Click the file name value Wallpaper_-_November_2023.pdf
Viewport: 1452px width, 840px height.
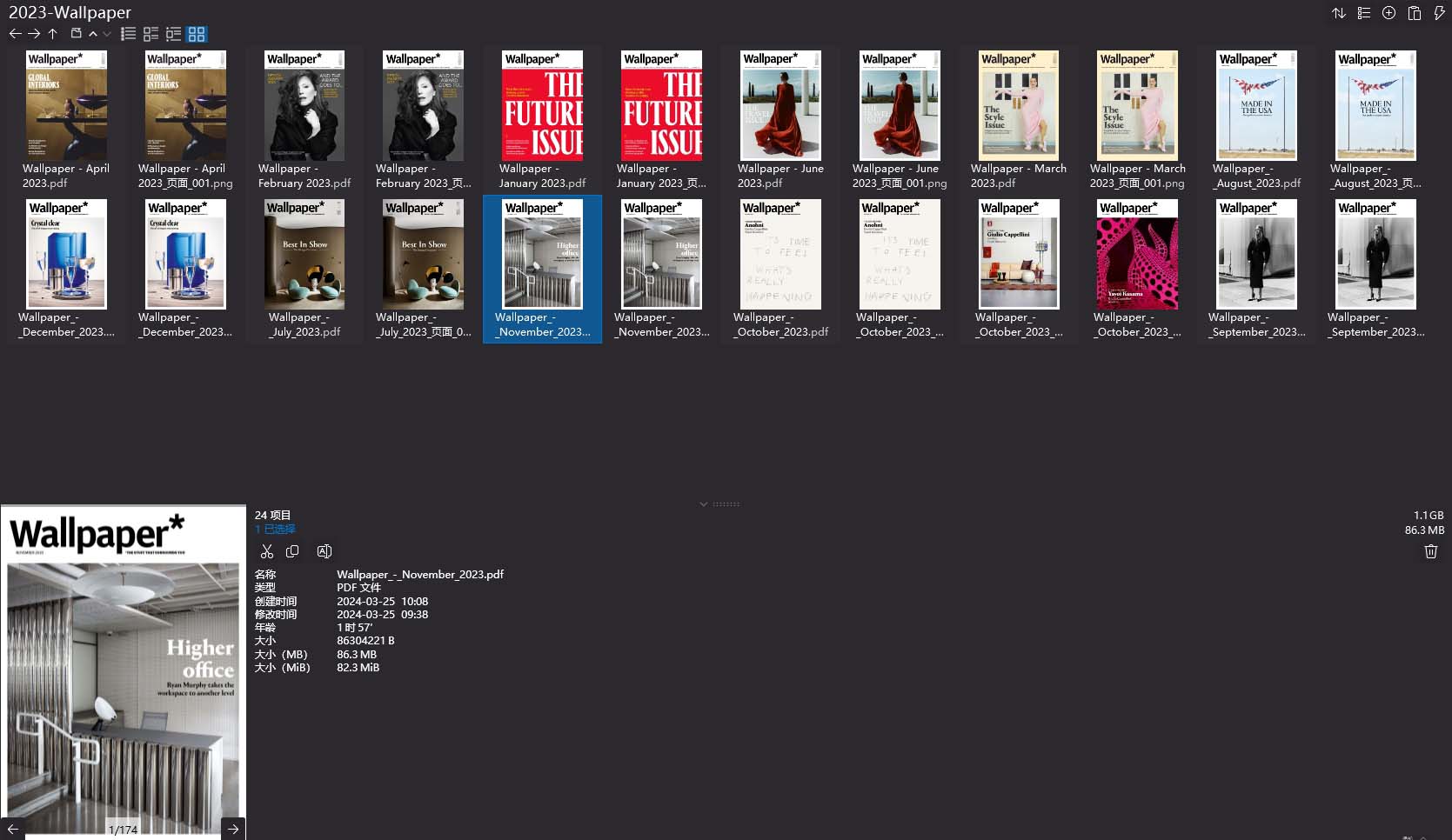tap(420, 575)
